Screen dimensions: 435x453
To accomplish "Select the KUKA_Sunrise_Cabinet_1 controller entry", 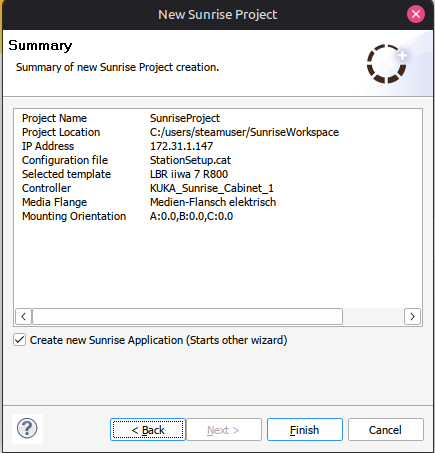I will click(x=212, y=188).
